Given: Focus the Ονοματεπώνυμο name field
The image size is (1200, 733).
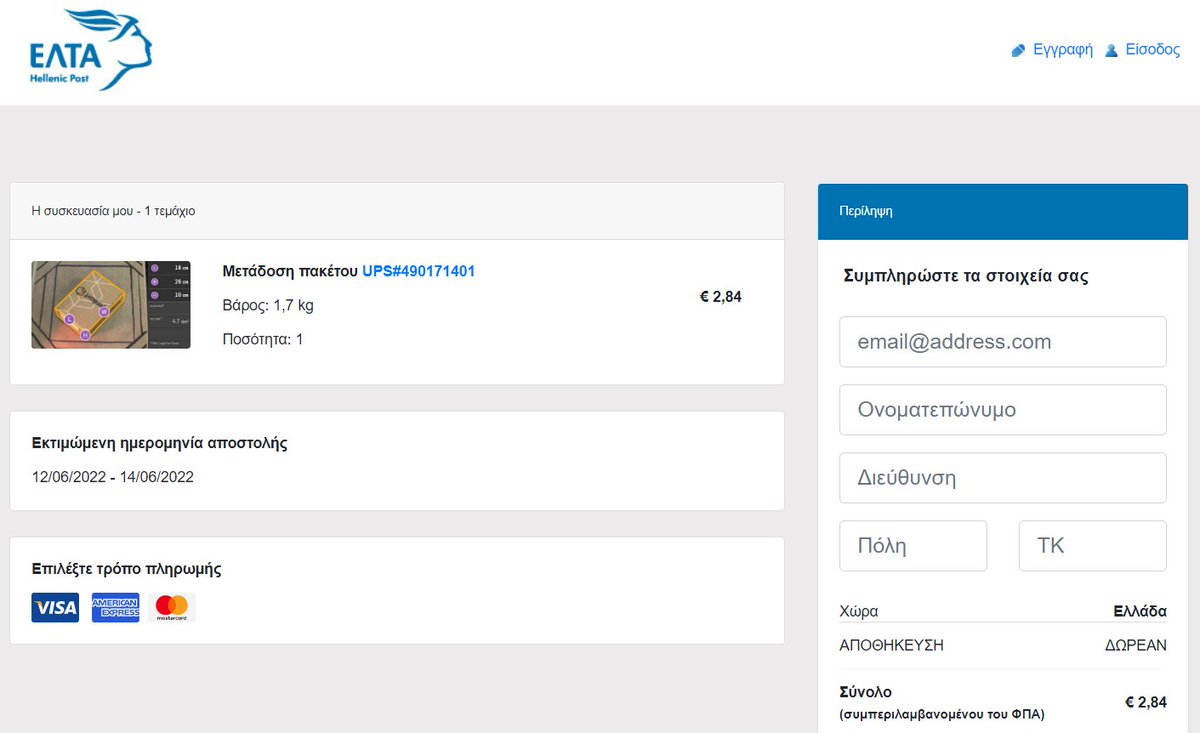Looking at the screenshot, I should pyautogui.click(x=1003, y=410).
